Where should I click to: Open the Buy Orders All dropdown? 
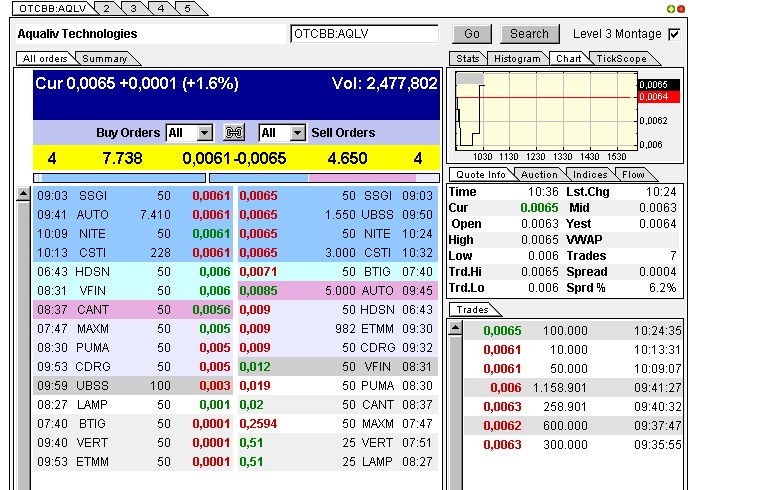coord(189,133)
